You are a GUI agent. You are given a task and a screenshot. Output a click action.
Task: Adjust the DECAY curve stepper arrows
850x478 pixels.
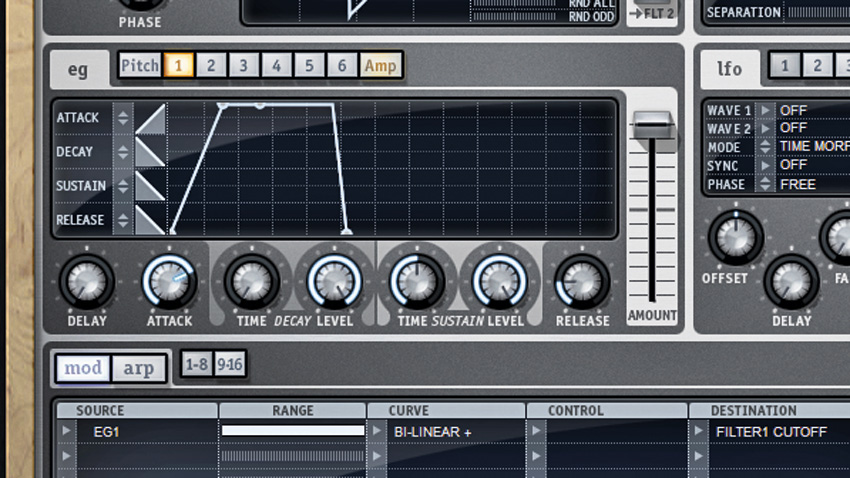(123, 152)
